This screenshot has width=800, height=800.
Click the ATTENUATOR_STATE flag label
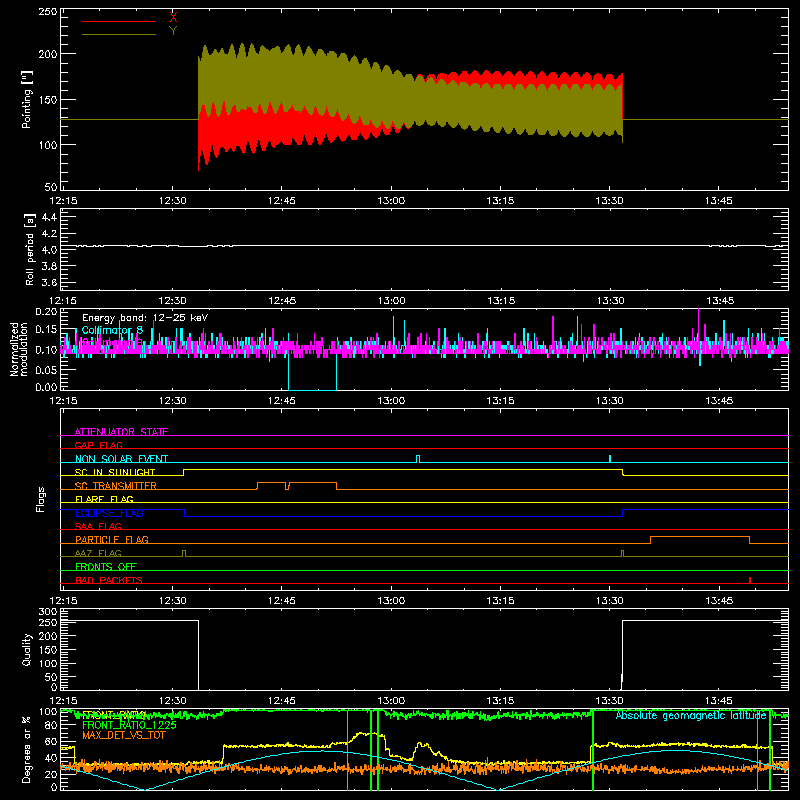(x=121, y=432)
